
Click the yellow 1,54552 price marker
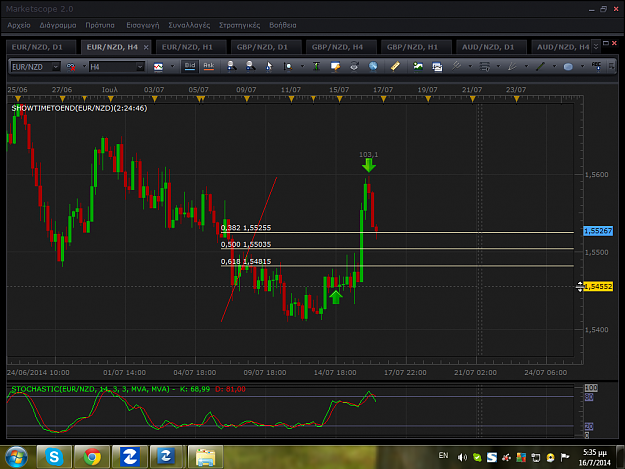[598, 287]
